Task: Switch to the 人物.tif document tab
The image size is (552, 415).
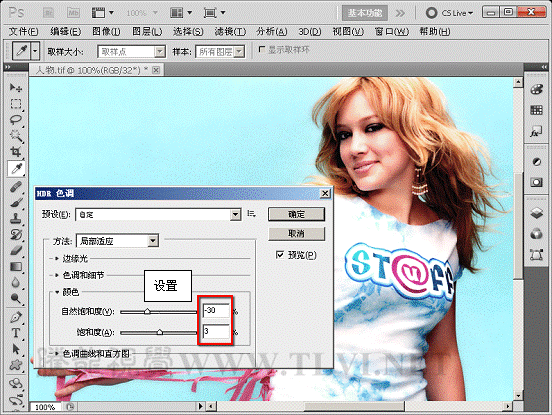Action: pyautogui.click(x=92, y=70)
